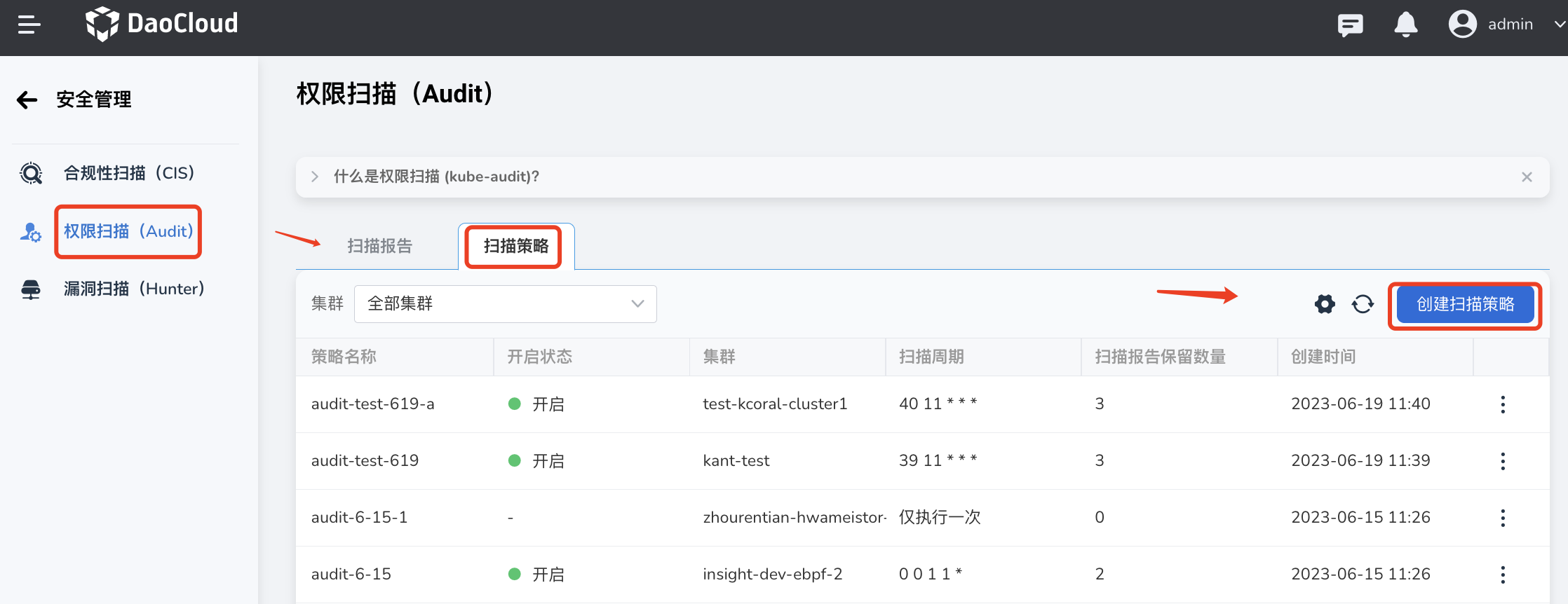The height and width of the screenshot is (604, 1568).
Task: Expand the 什么是权限扫描 (kube-audit)? section
Action: click(315, 177)
